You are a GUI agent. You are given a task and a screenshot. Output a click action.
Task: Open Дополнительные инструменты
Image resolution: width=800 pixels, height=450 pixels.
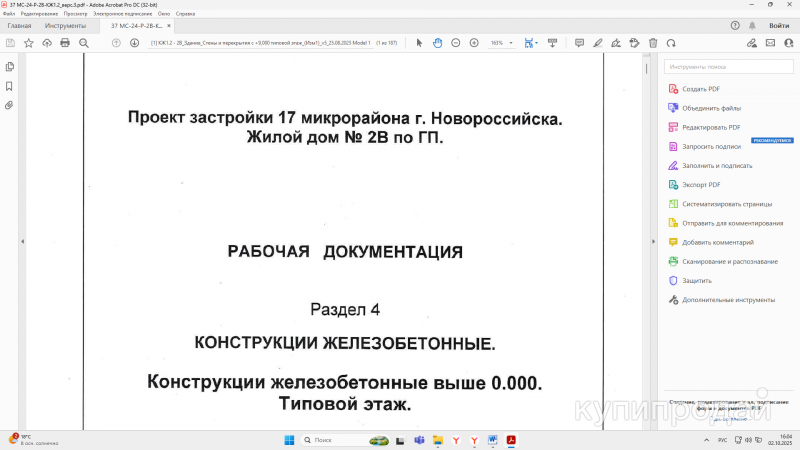(721, 300)
